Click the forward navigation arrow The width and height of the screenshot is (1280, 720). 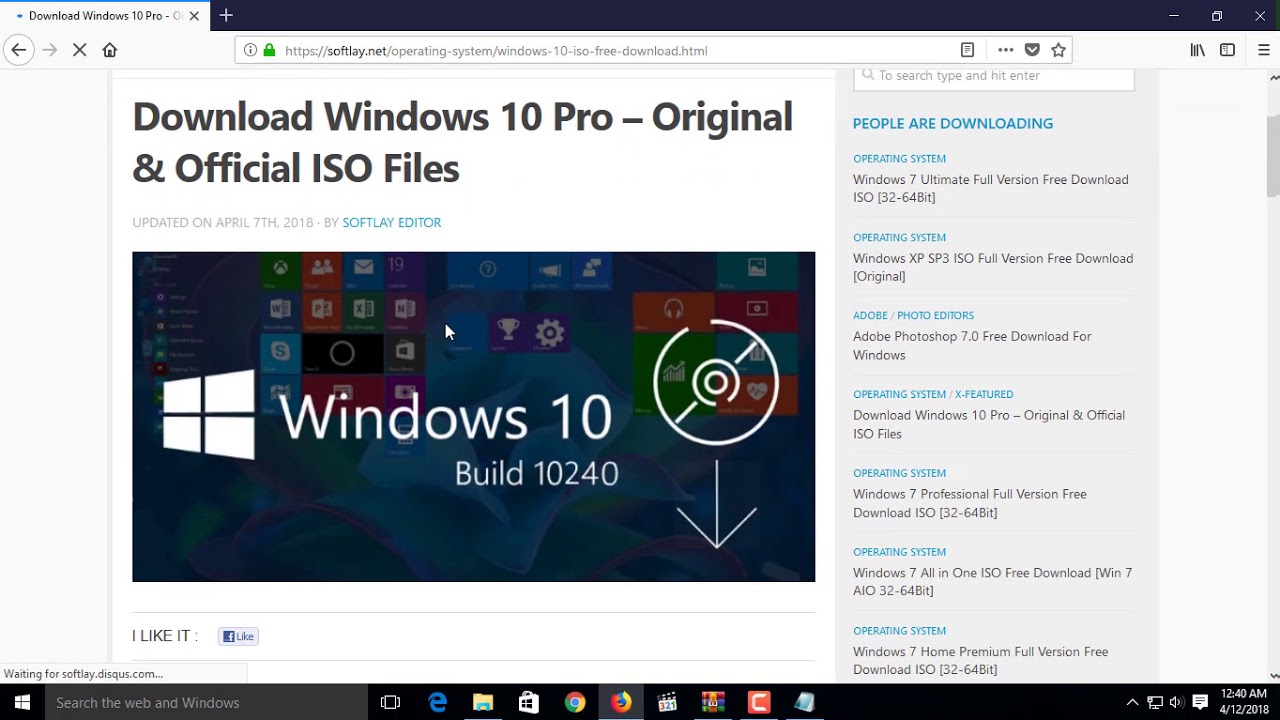pos(50,50)
